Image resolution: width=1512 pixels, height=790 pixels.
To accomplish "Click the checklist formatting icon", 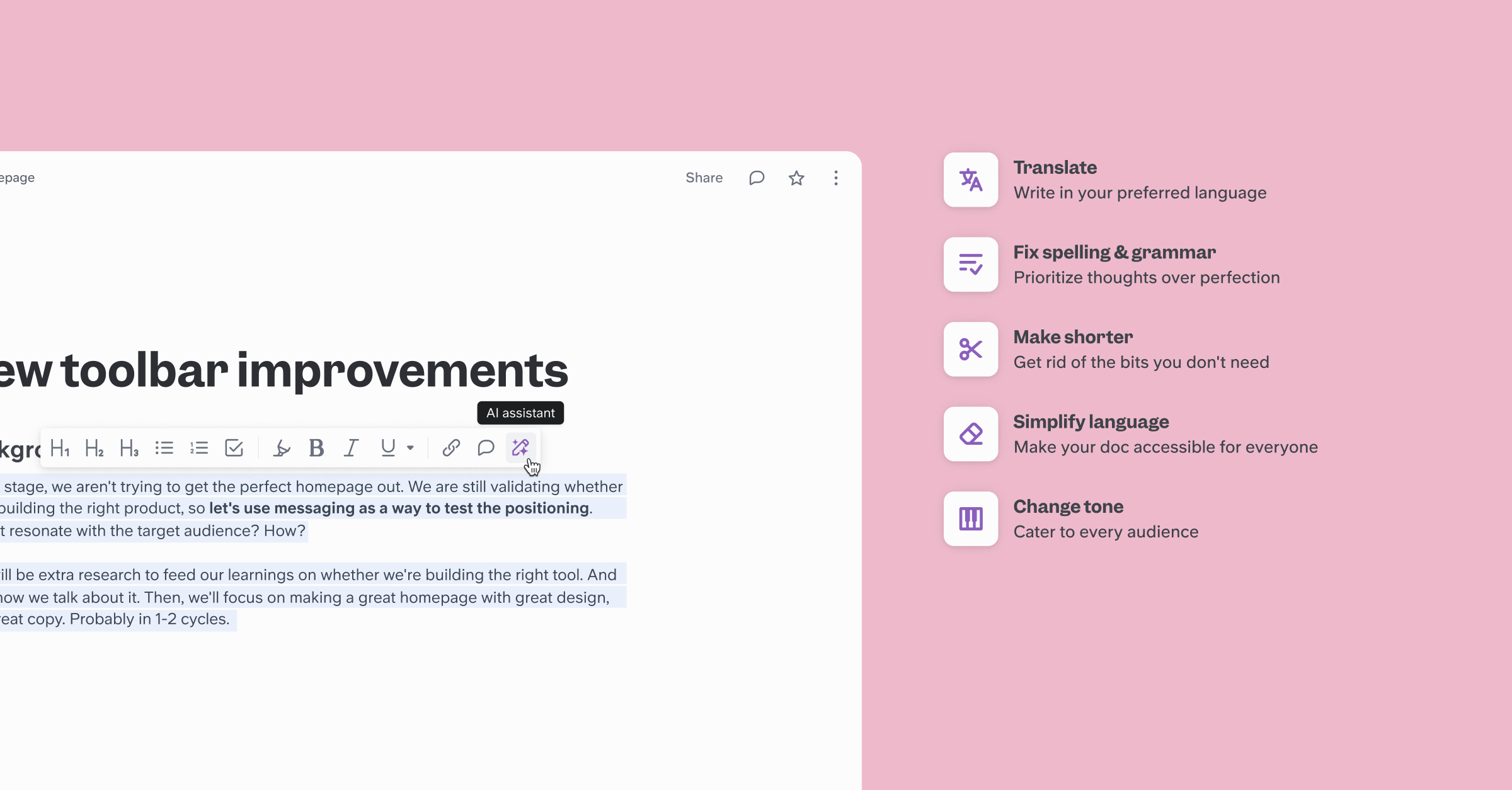I will [234, 448].
